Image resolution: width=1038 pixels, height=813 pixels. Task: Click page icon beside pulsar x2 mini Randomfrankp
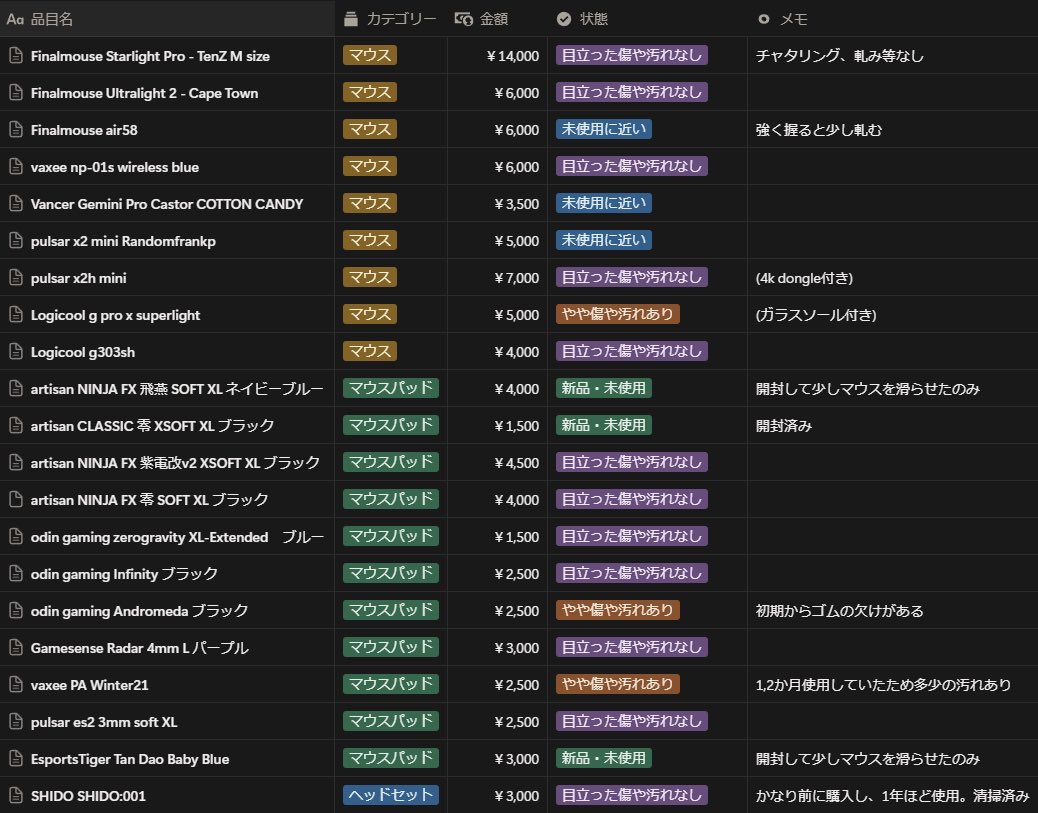pos(16,241)
